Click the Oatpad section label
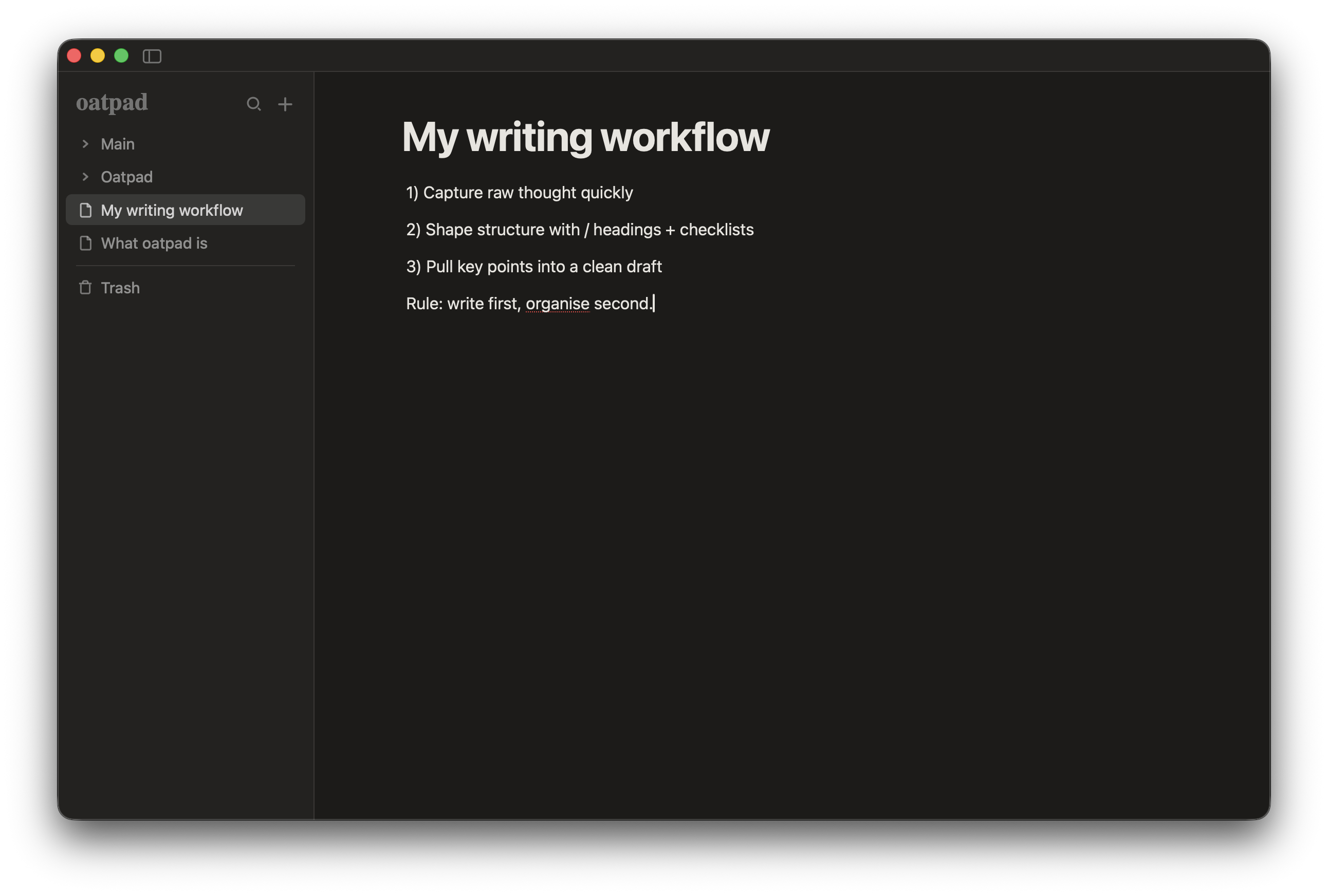 click(x=127, y=176)
